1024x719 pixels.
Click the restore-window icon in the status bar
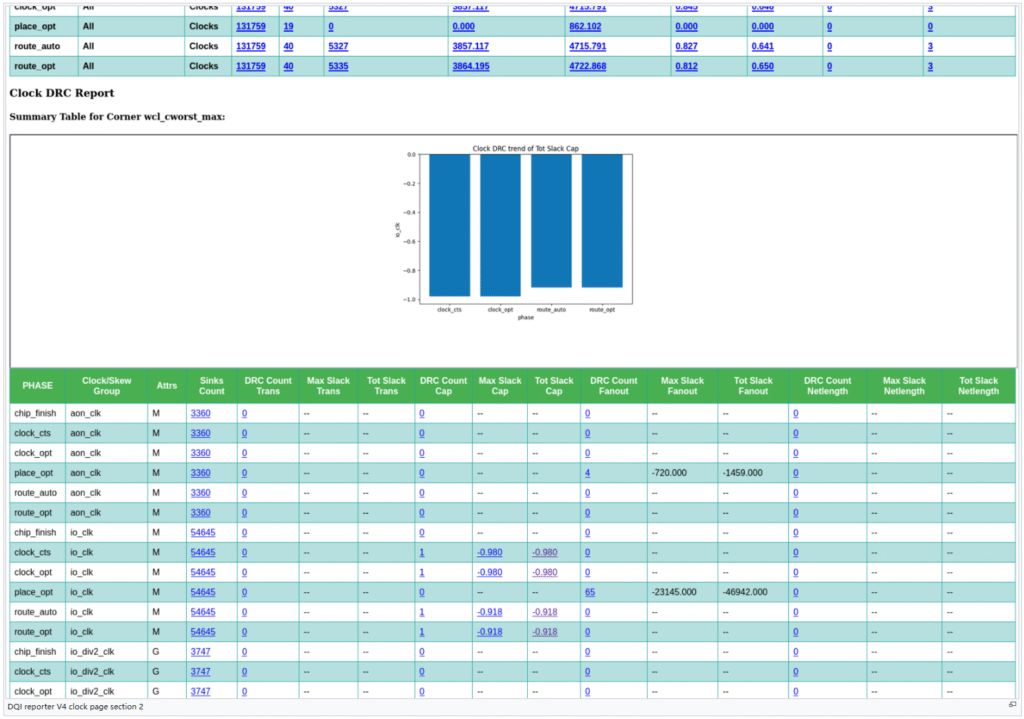pos(1012,706)
